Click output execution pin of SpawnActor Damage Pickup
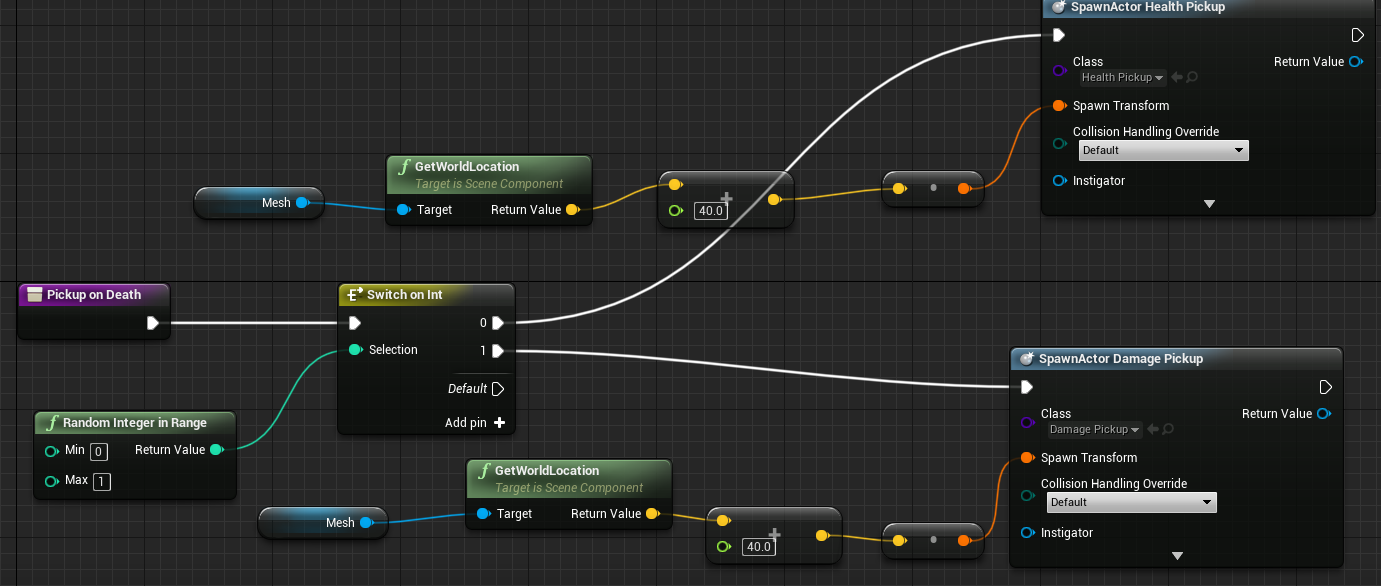The height and width of the screenshot is (586, 1381). click(1325, 387)
